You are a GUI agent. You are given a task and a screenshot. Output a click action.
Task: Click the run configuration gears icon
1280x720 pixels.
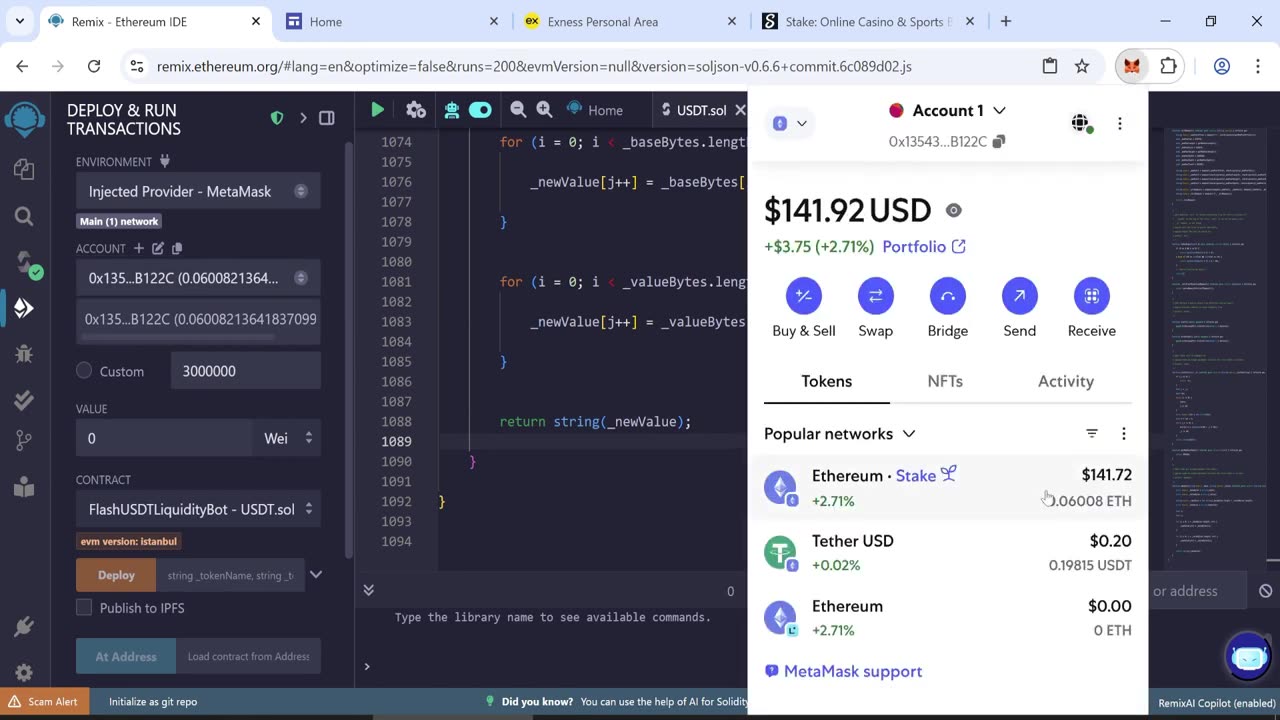coord(416,110)
